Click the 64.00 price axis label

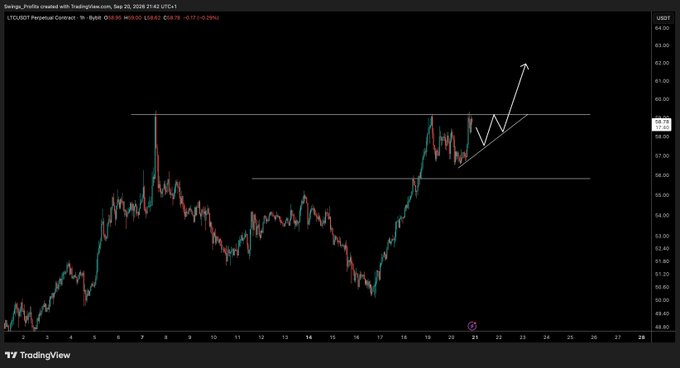662,28
